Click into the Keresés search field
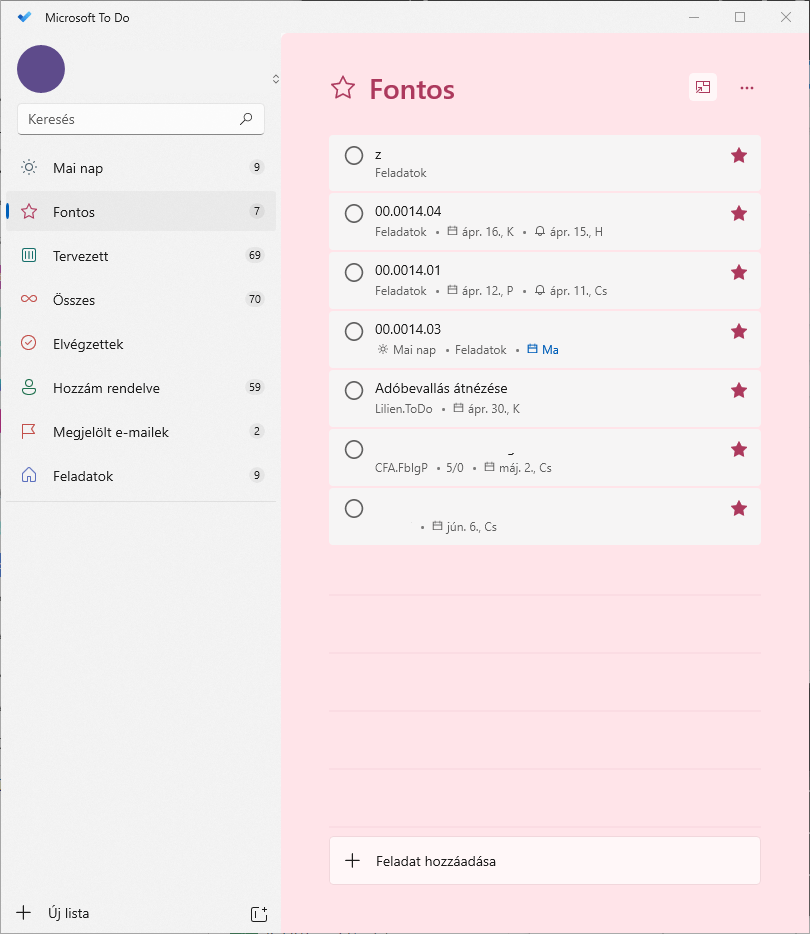Image resolution: width=810 pixels, height=934 pixels. tap(128, 119)
